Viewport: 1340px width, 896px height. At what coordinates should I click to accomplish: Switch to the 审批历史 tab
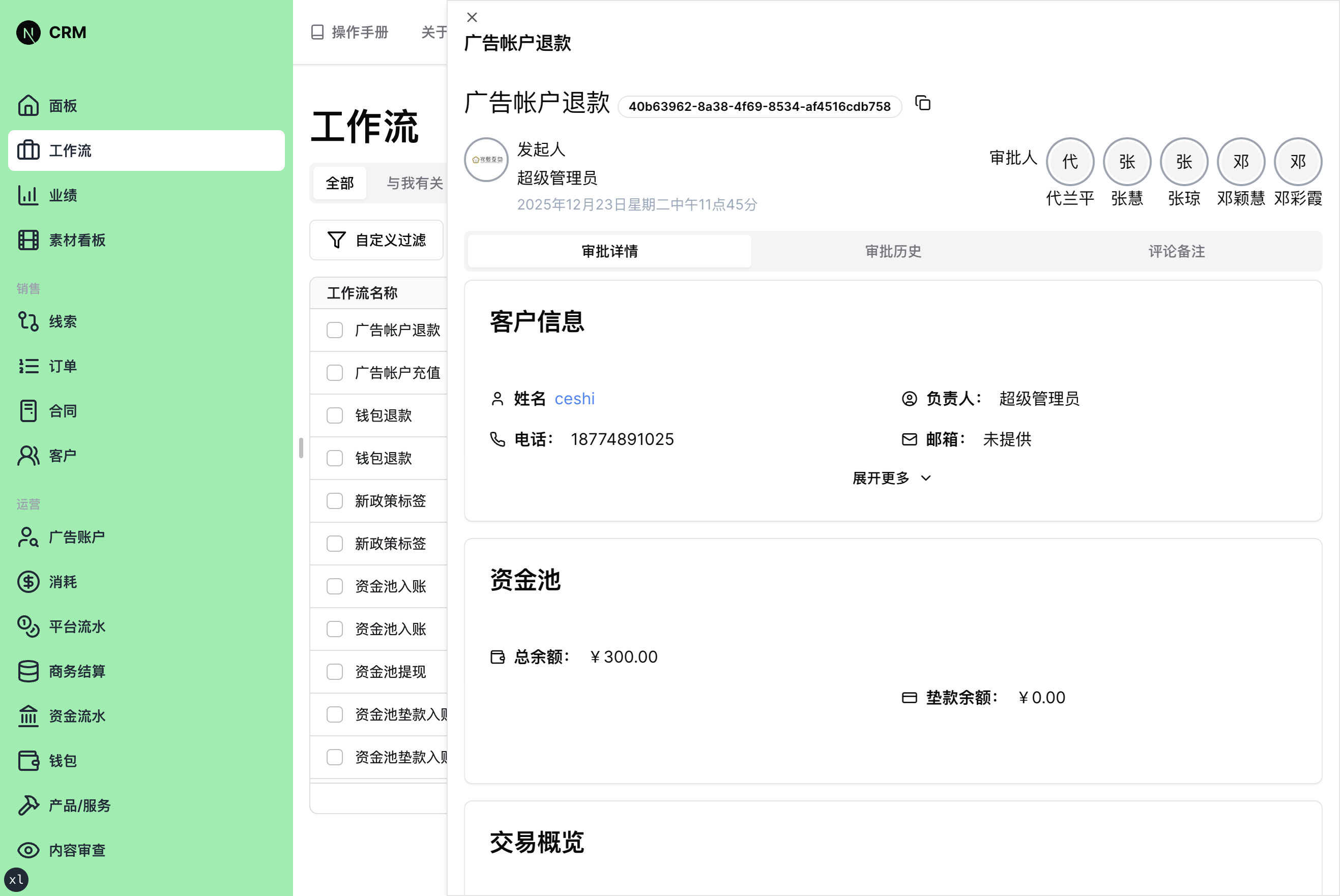(x=893, y=251)
